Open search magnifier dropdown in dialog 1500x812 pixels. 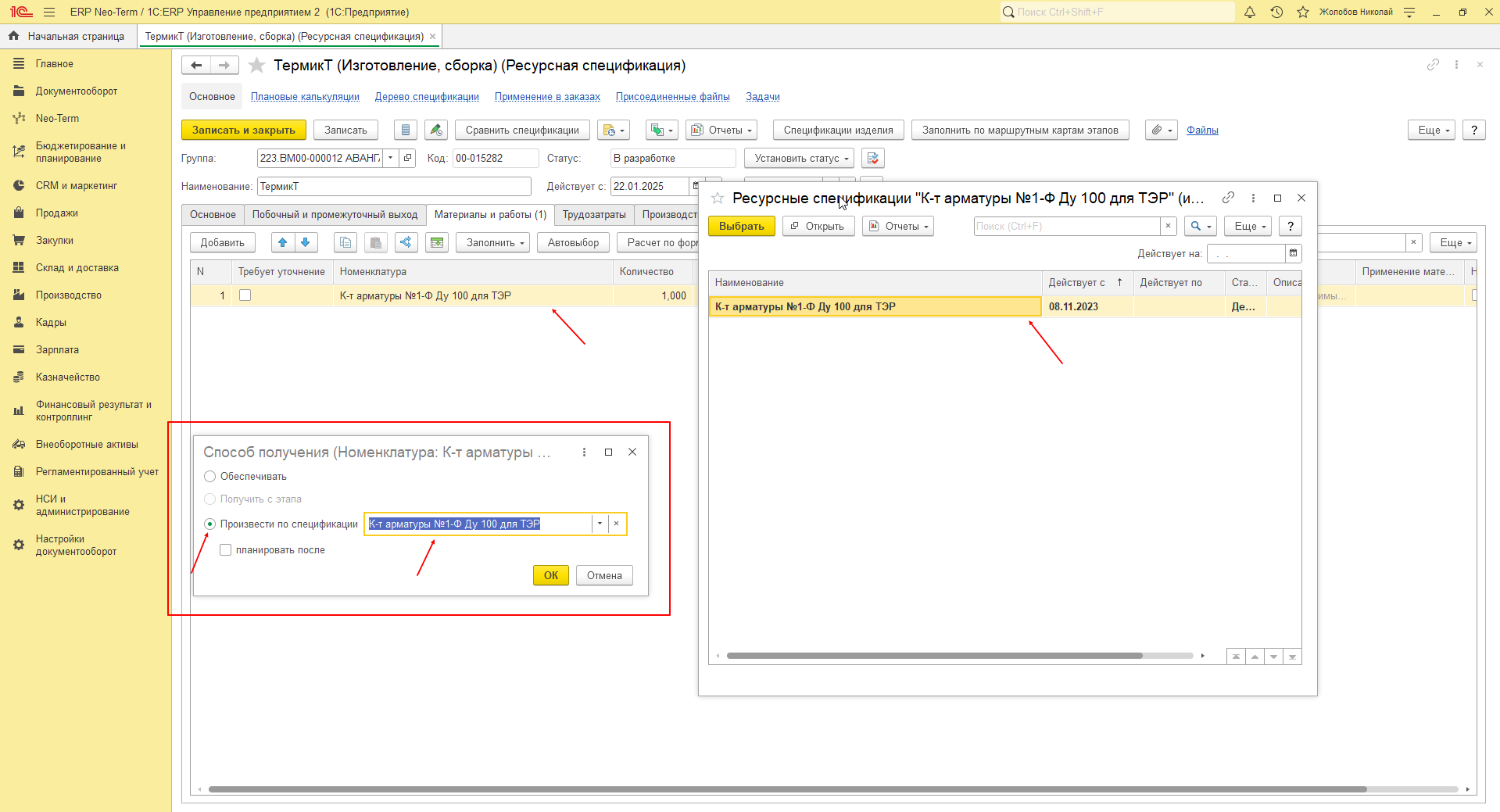pyautogui.click(x=1201, y=226)
